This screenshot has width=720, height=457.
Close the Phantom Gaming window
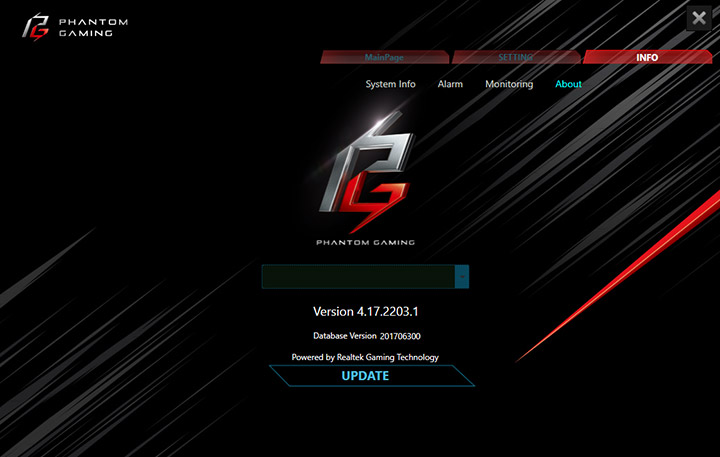click(x=699, y=18)
